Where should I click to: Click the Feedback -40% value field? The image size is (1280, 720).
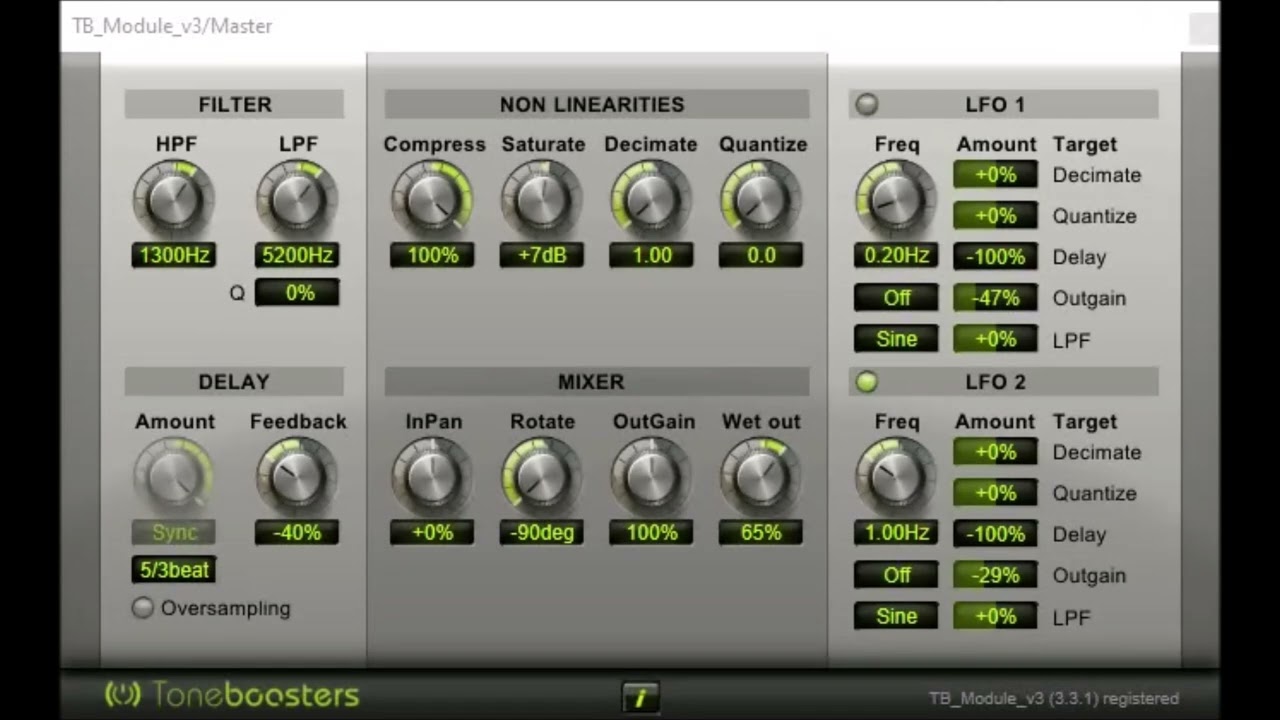297,532
